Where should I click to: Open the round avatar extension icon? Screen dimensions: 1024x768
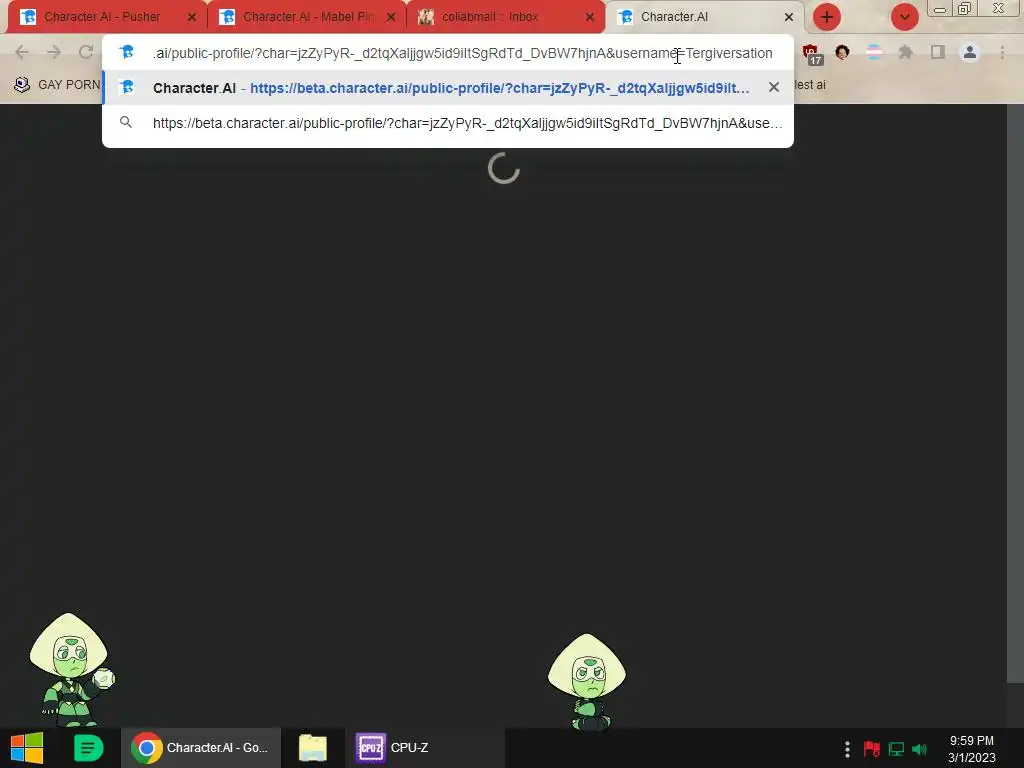[842, 52]
